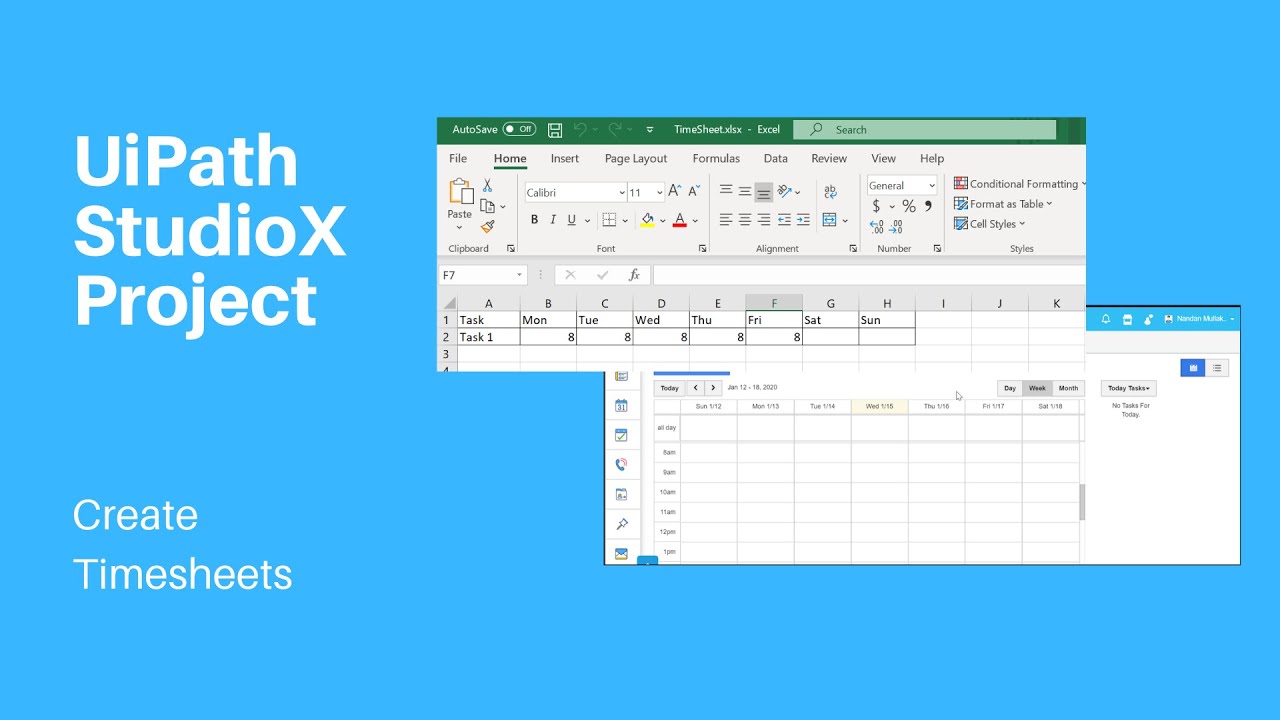
Task: Open the fill color dropdown arrow
Action: click(662, 221)
